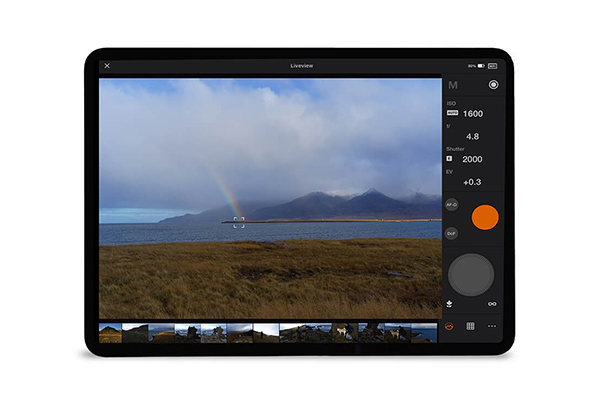Switch to the orange camera control tab
The width and height of the screenshot is (600, 400).
(451, 326)
